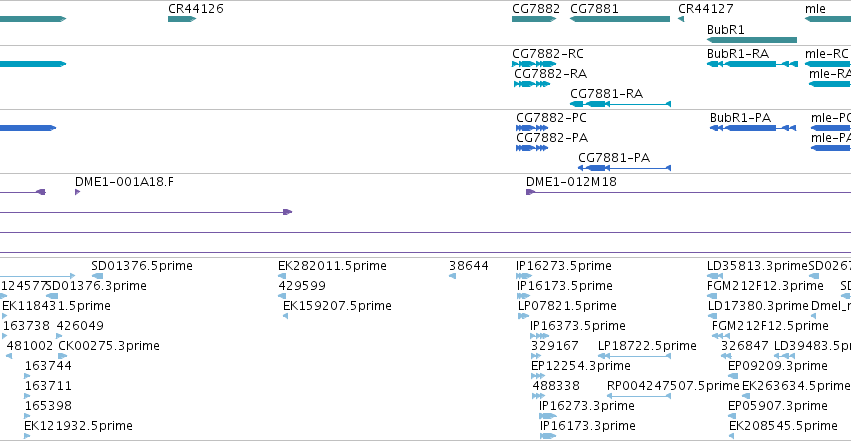Viewport: 851px width, 441px height.
Task: Click the SD01376.5prime EST glyph
Action: click(x=97, y=276)
